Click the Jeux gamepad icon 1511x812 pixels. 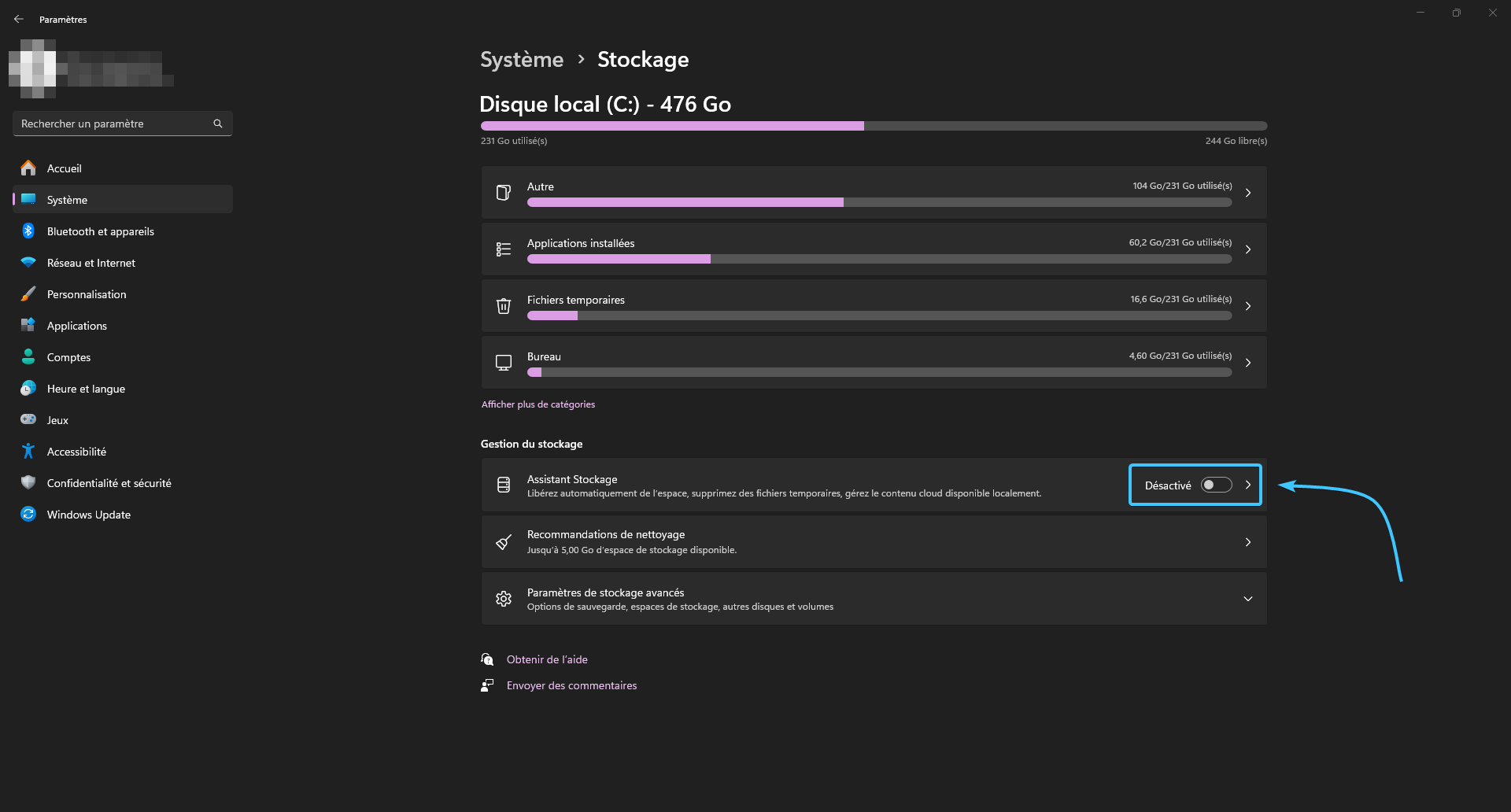point(28,419)
